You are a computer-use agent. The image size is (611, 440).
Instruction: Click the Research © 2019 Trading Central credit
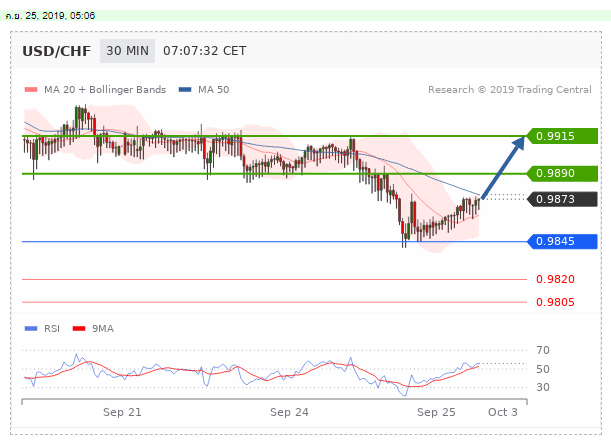tap(510, 90)
